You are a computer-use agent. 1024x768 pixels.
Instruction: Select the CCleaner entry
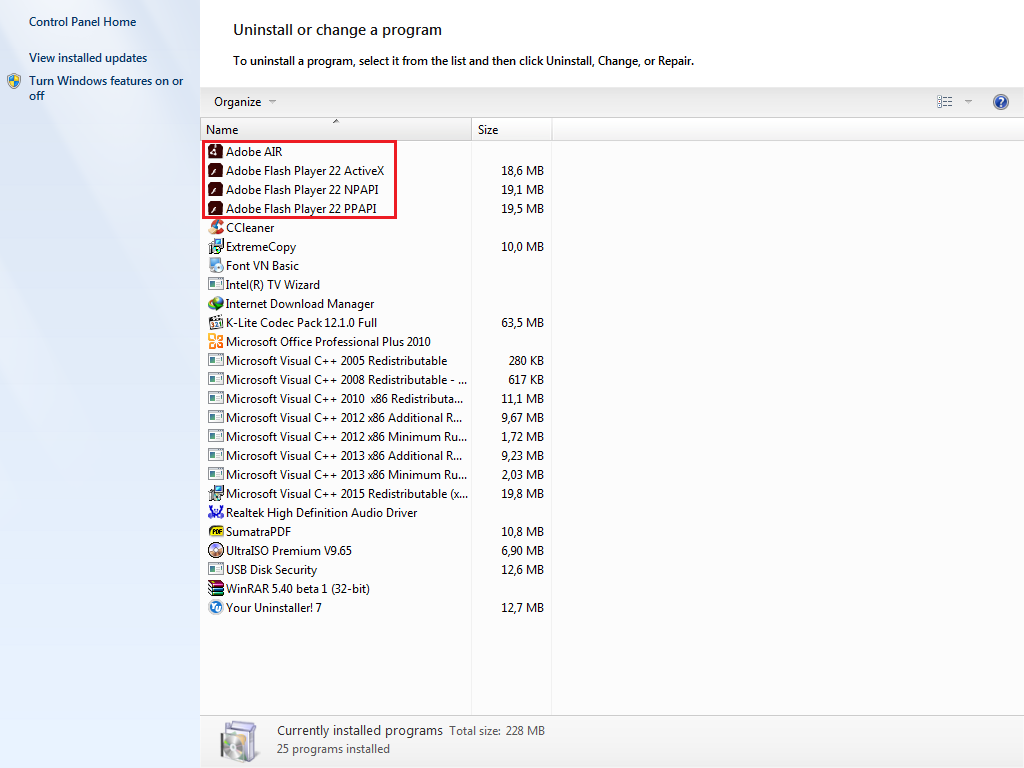tap(250, 227)
